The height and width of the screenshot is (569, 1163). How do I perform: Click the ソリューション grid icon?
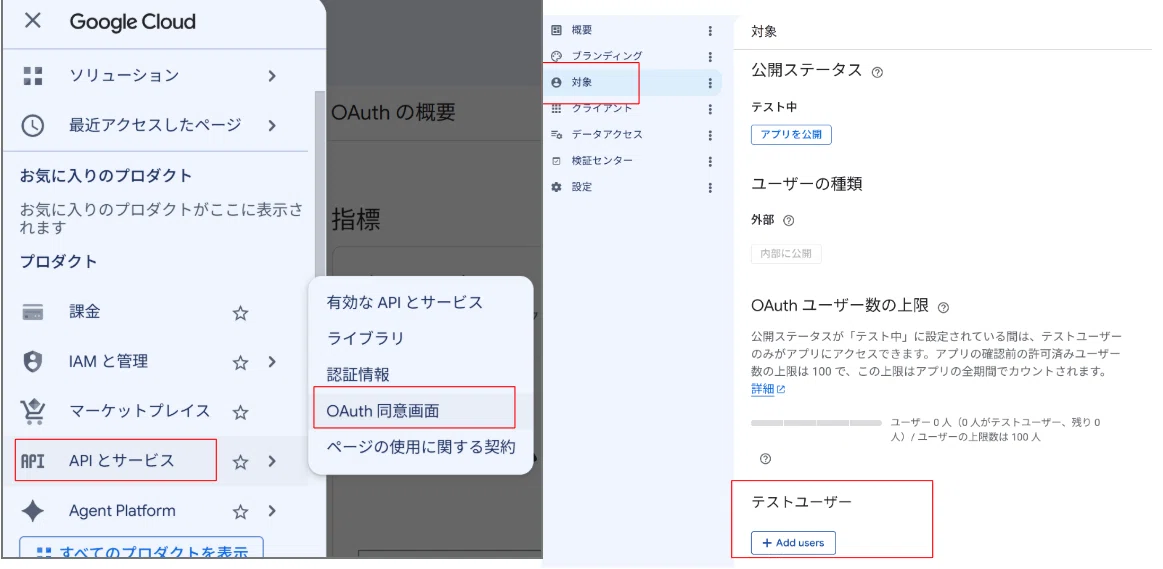click(x=33, y=75)
